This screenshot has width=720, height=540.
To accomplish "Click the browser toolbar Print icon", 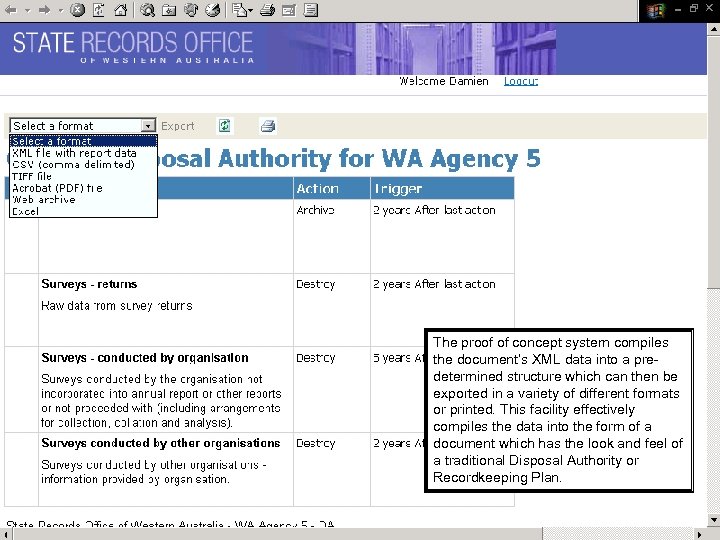I will click(x=267, y=10).
